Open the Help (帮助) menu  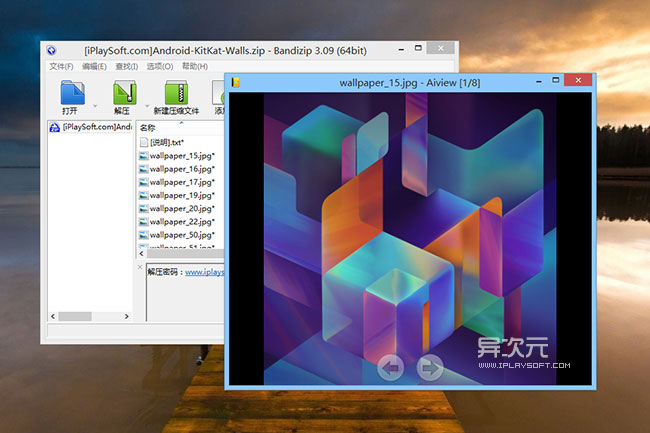click(195, 66)
